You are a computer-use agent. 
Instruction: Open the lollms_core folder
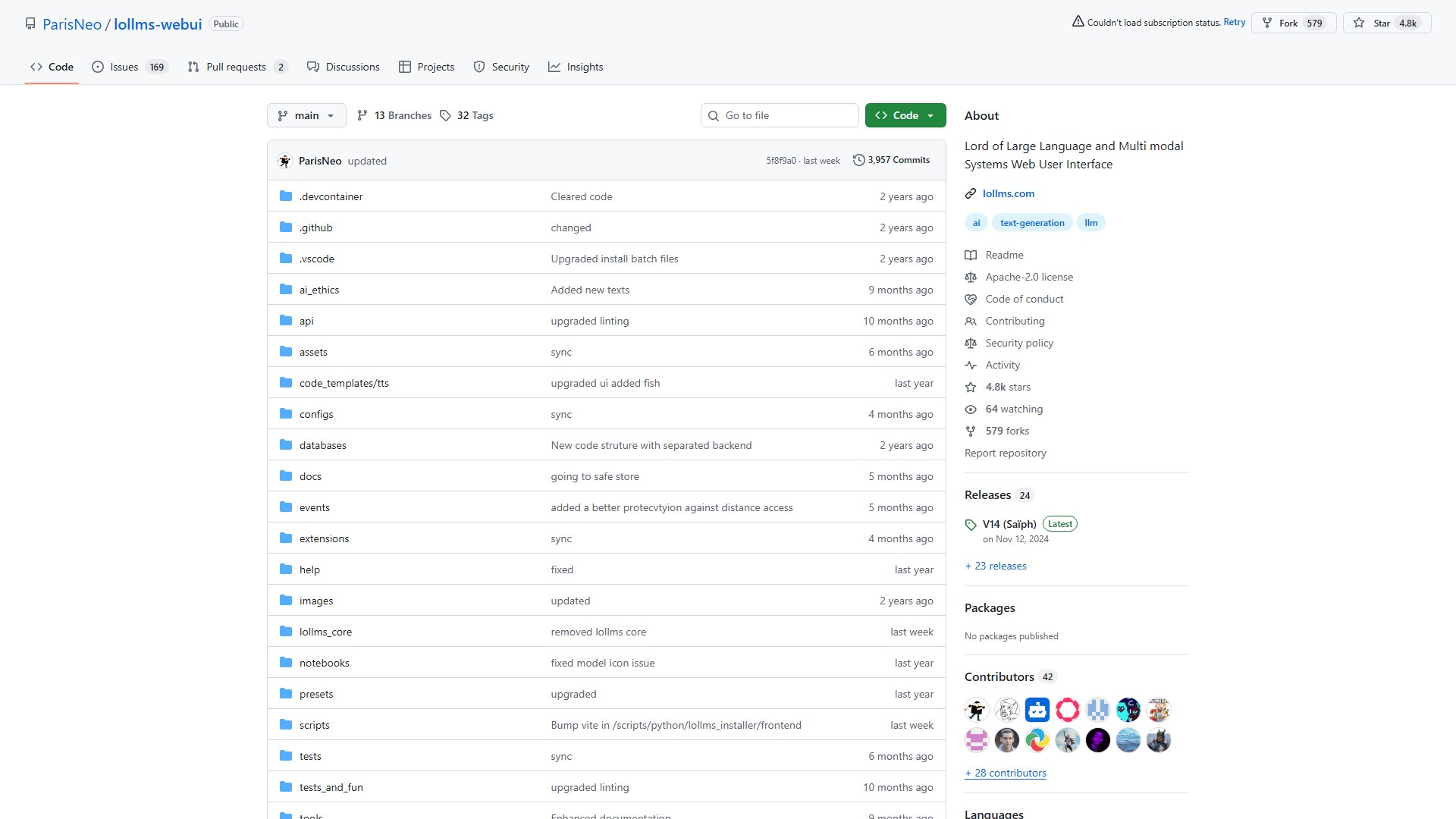325,632
